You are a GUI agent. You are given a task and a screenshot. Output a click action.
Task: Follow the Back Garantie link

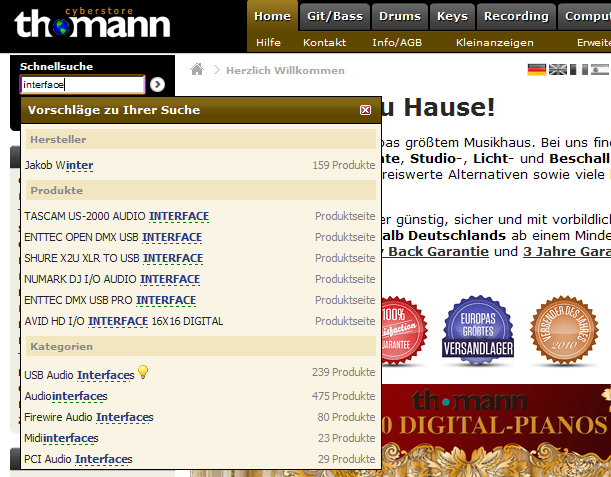pyautogui.click(x=435, y=251)
